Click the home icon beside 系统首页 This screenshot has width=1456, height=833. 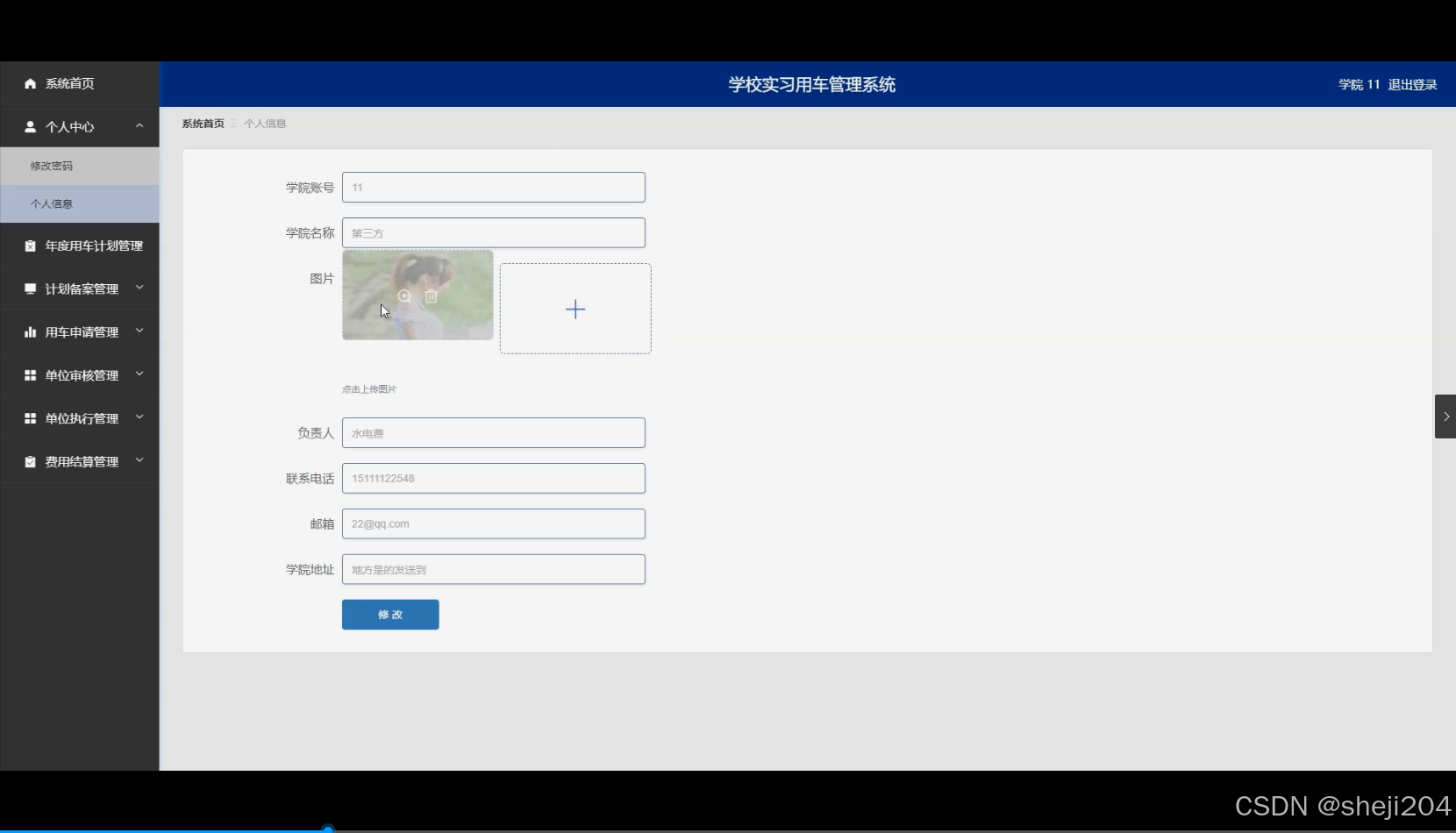coord(29,83)
